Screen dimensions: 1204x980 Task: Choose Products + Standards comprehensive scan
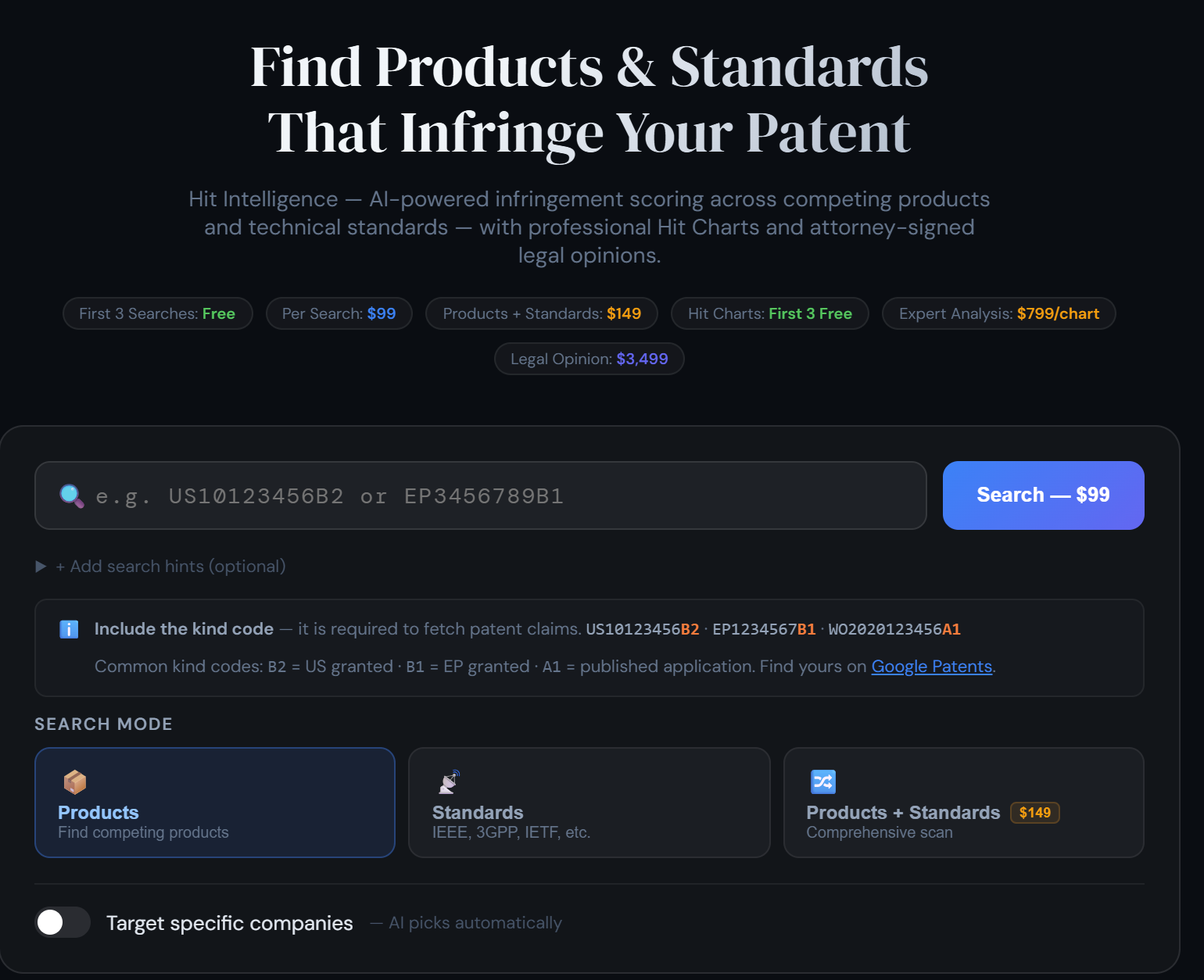point(963,803)
